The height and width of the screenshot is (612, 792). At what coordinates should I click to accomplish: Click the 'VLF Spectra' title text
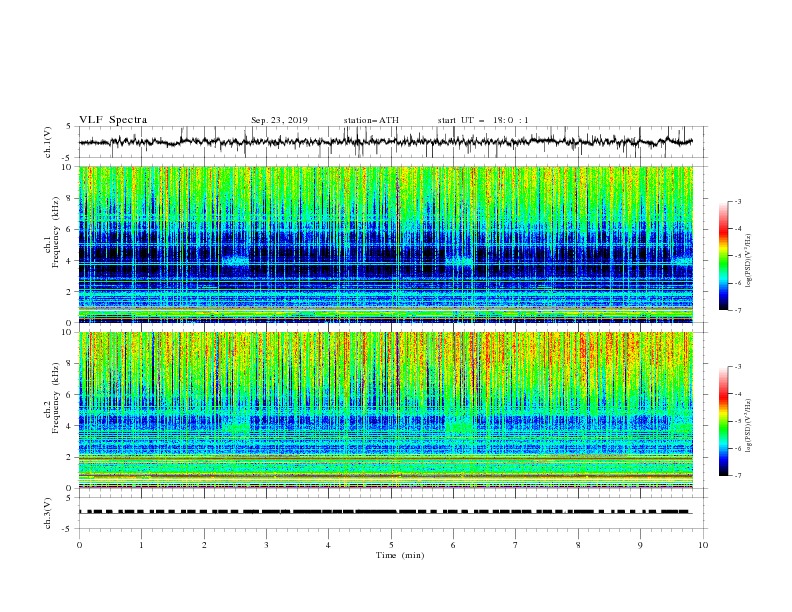[113, 120]
